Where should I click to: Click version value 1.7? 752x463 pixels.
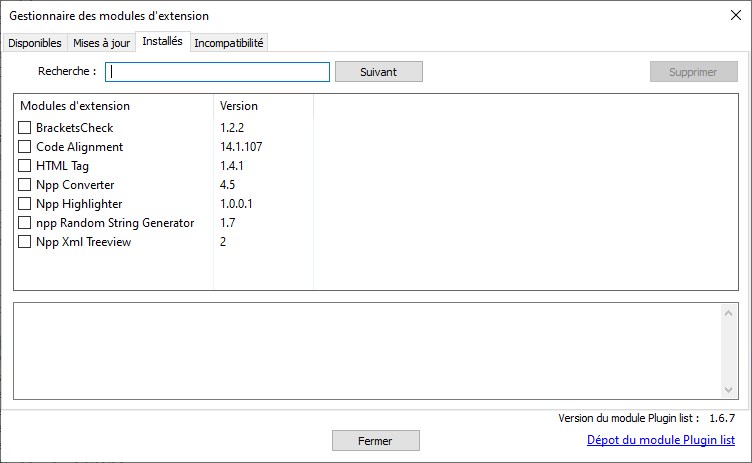[227, 223]
